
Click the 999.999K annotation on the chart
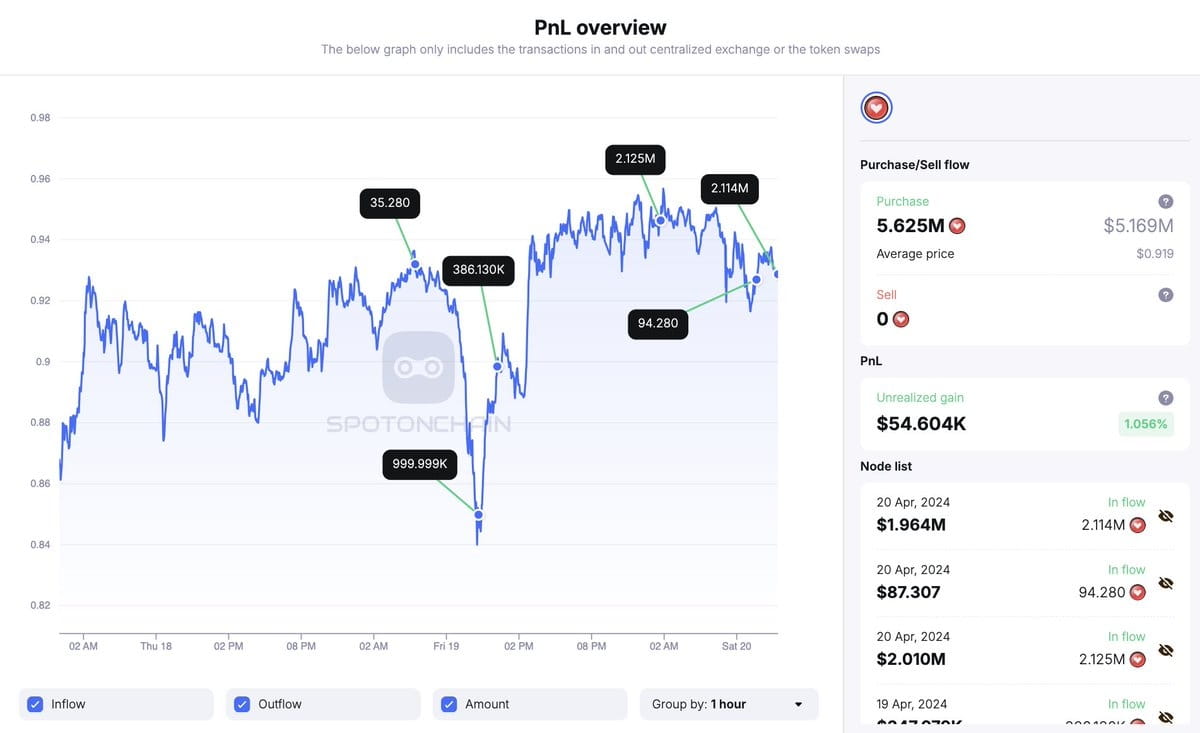419,464
